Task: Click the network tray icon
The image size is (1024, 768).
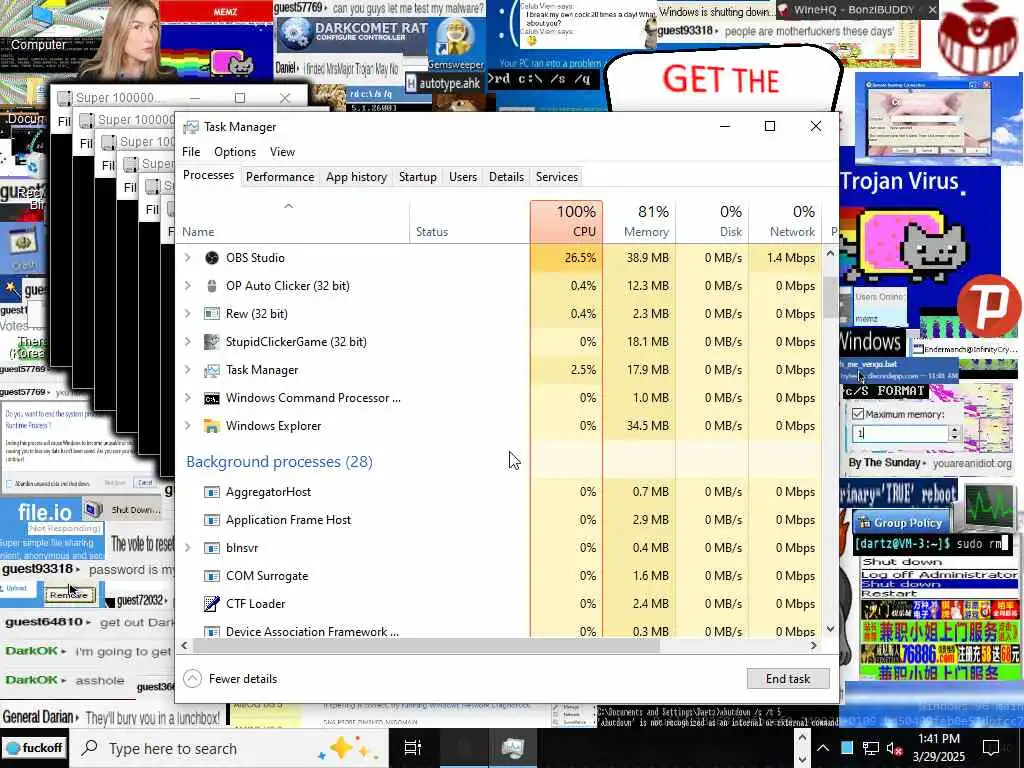Action: (x=870, y=748)
